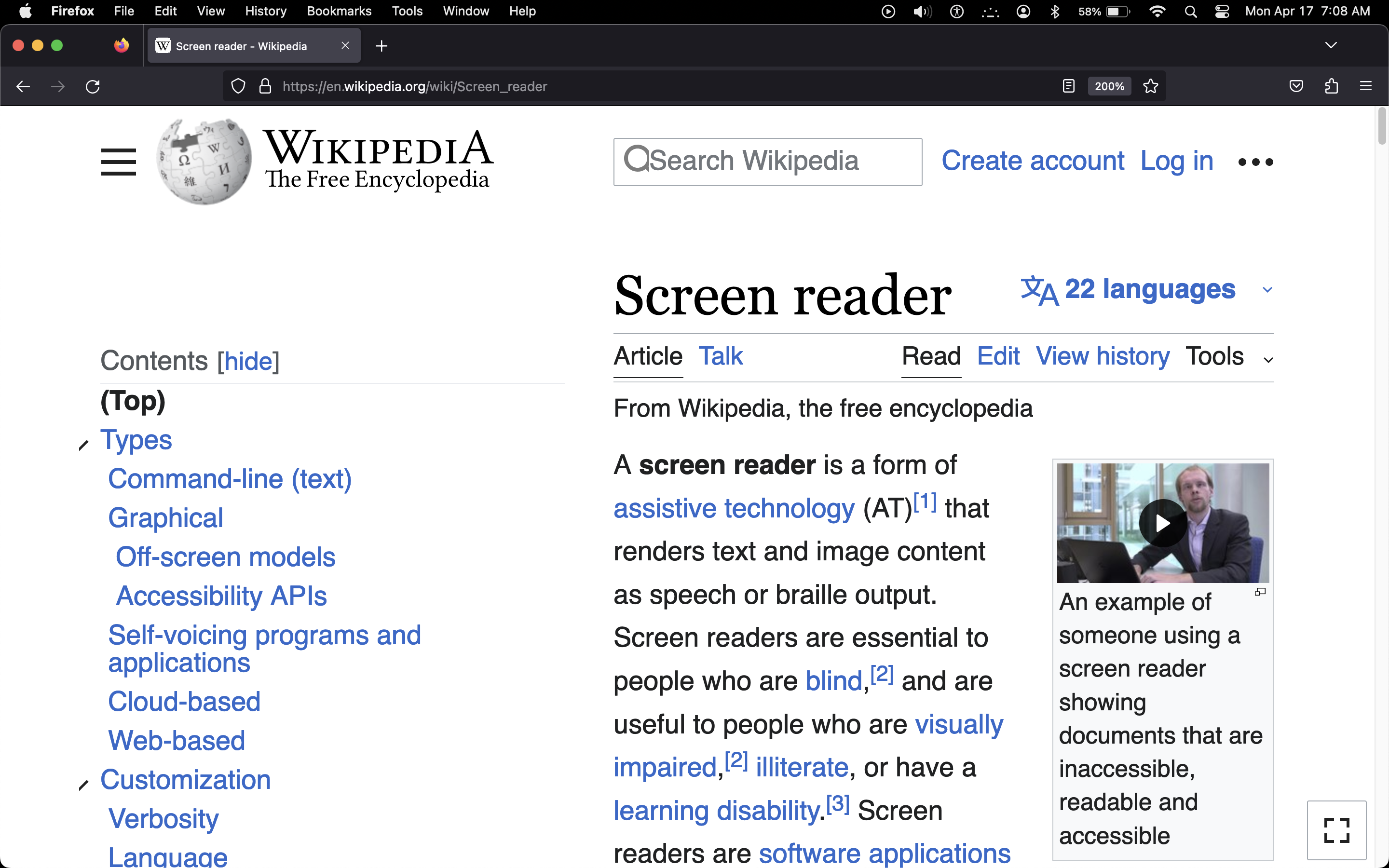Open macOS Spotlight search icon
Viewport: 1389px width, 868px height.
[x=1190, y=12]
